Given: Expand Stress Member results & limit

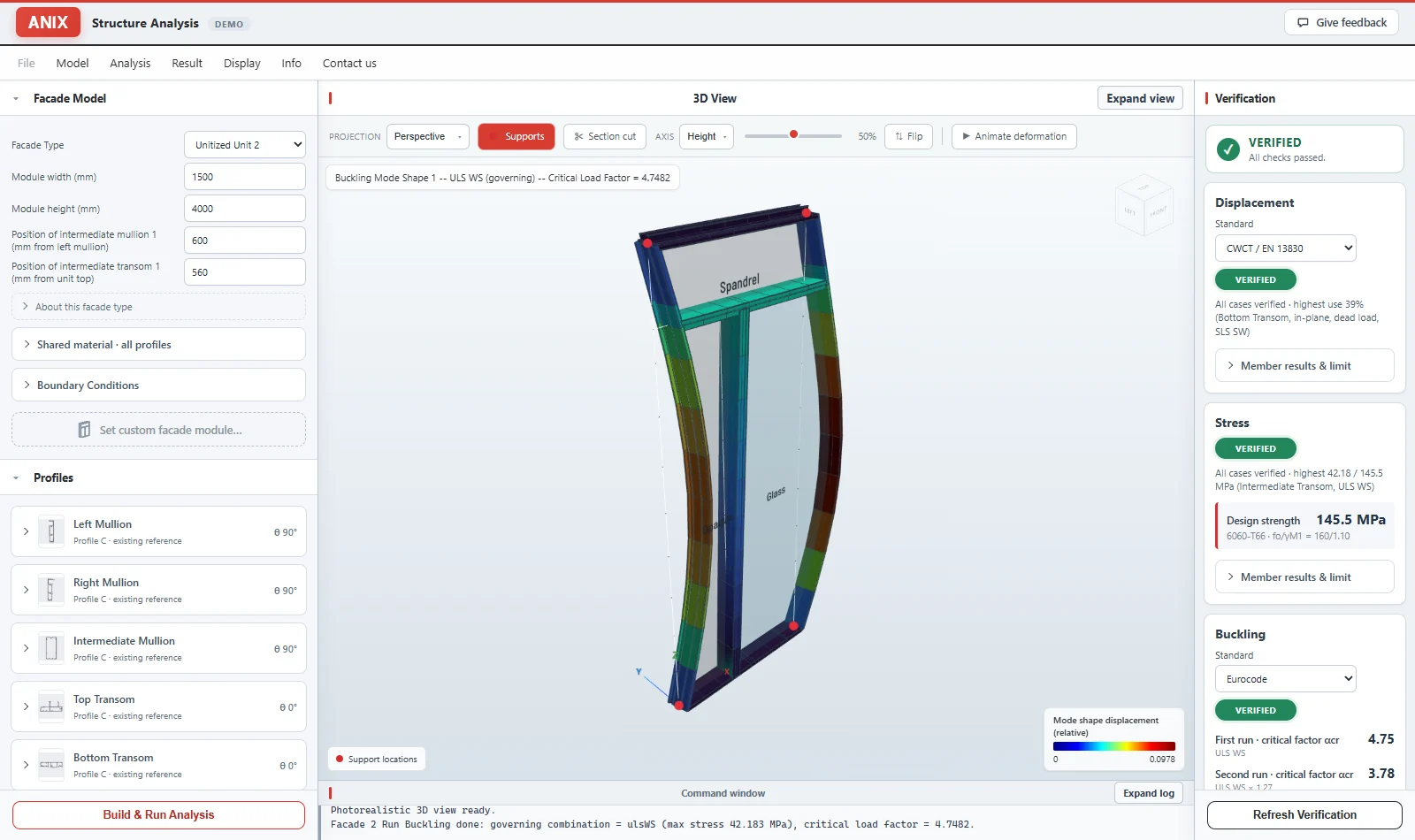Looking at the screenshot, I should tap(1304, 577).
